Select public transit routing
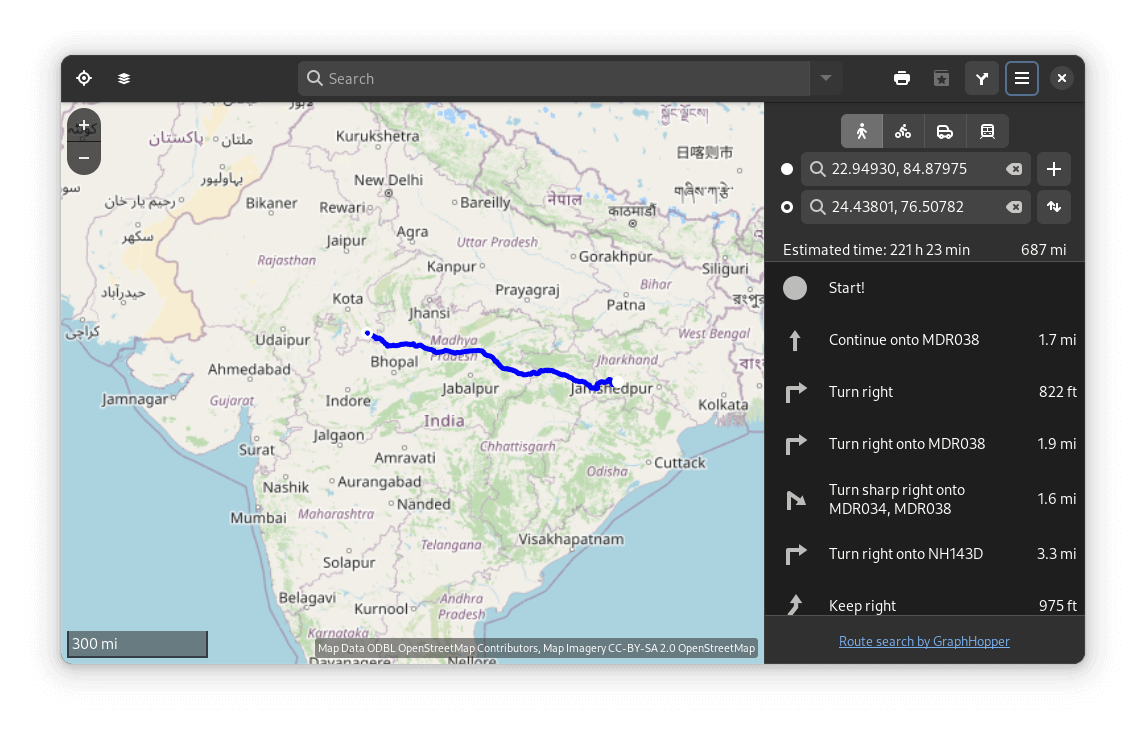This screenshot has height=731, width=1146. (987, 130)
